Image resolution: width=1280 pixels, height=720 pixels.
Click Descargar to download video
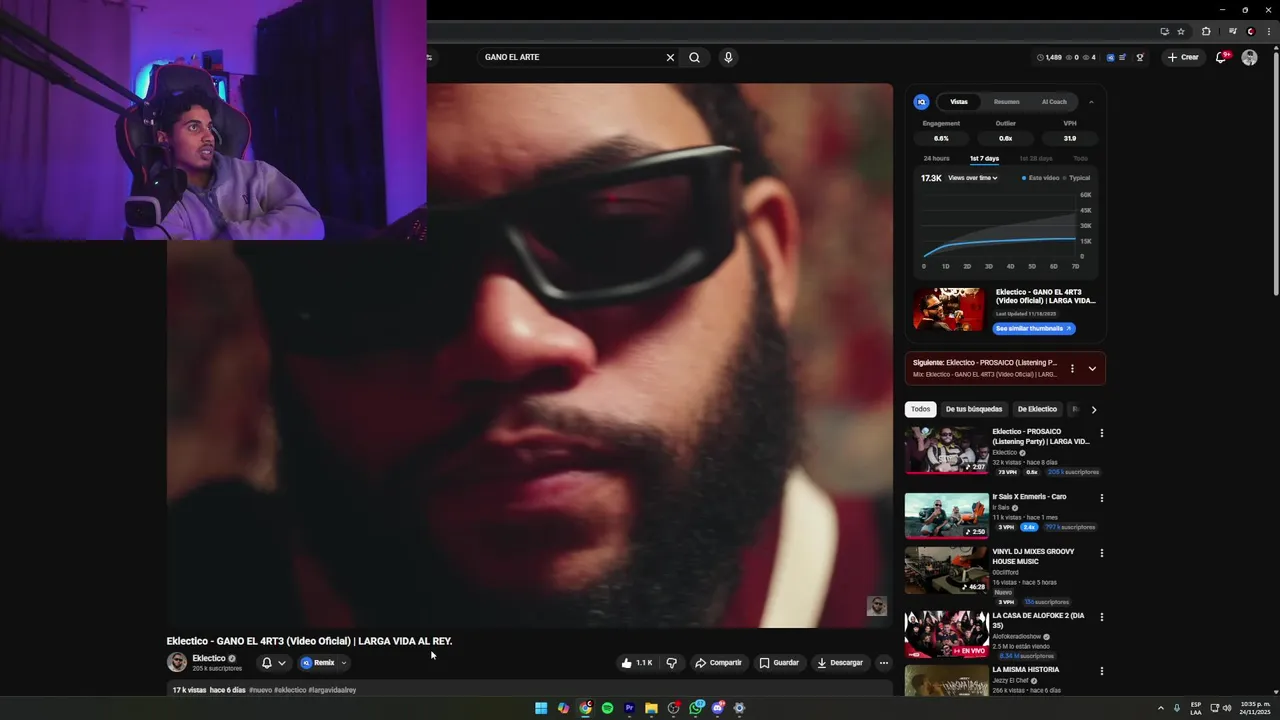pyautogui.click(x=839, y=662)
